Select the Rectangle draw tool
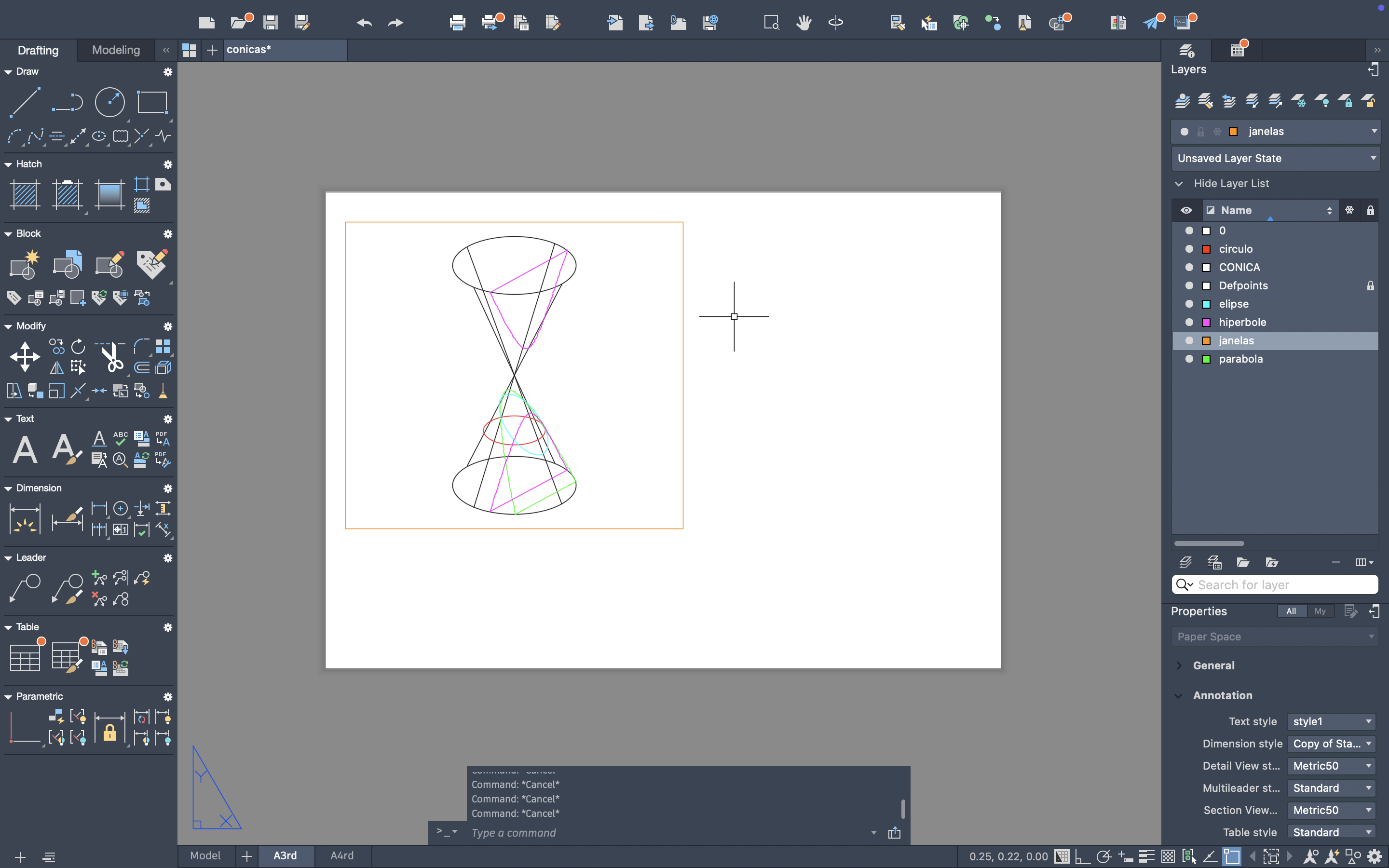This screenshot has height=868, width=1389. click(x=152, y=102)
